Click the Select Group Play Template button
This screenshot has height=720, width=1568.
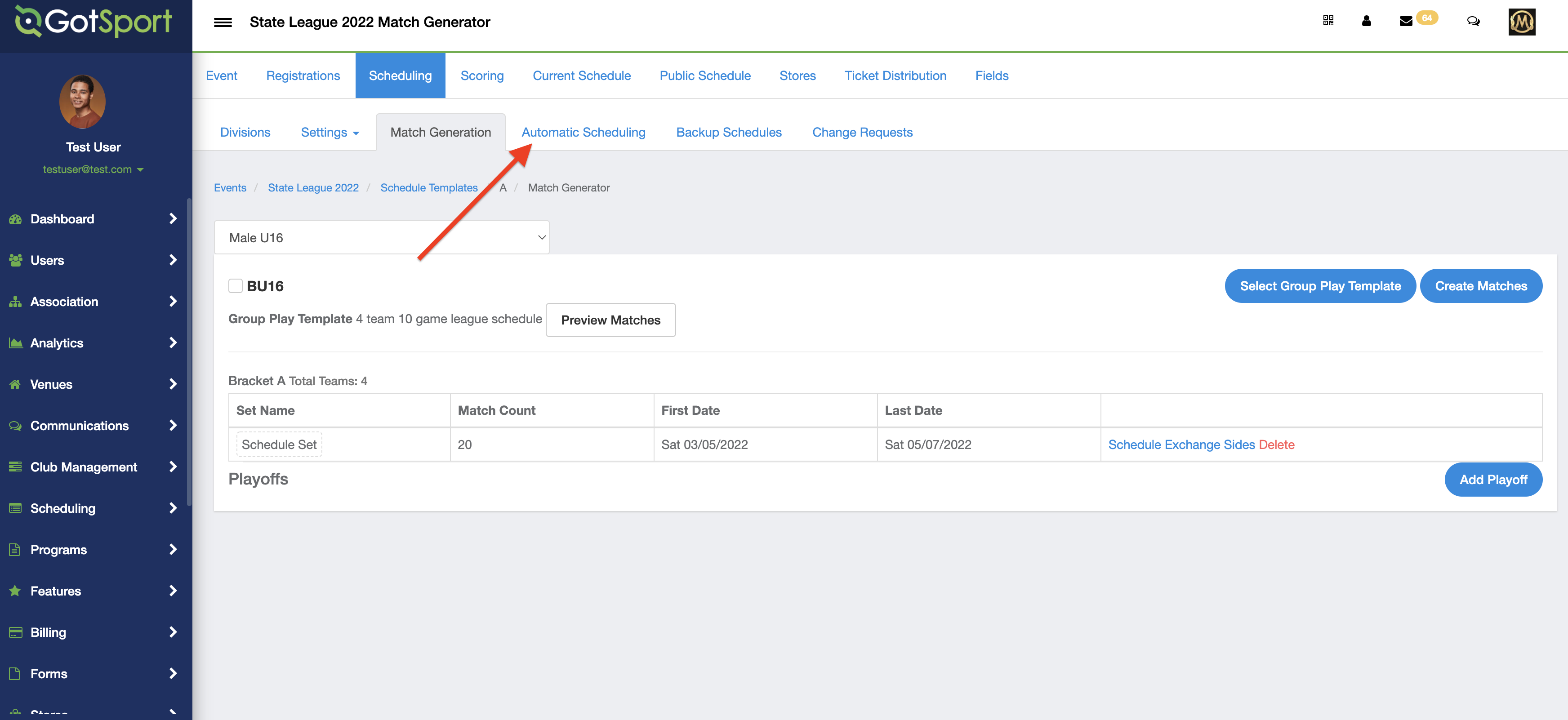click(x=1320, y=286)
